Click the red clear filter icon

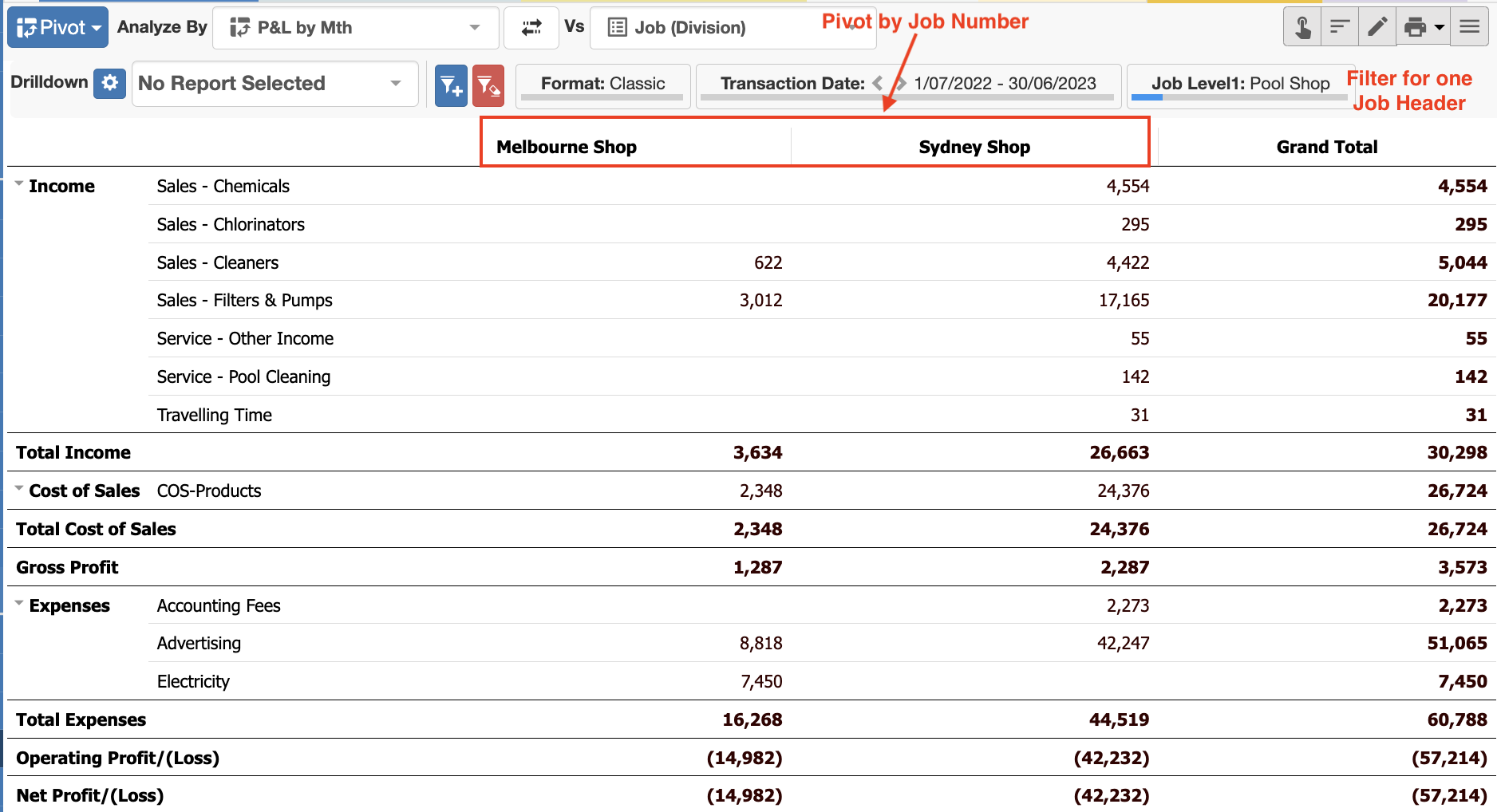point(488,85)
